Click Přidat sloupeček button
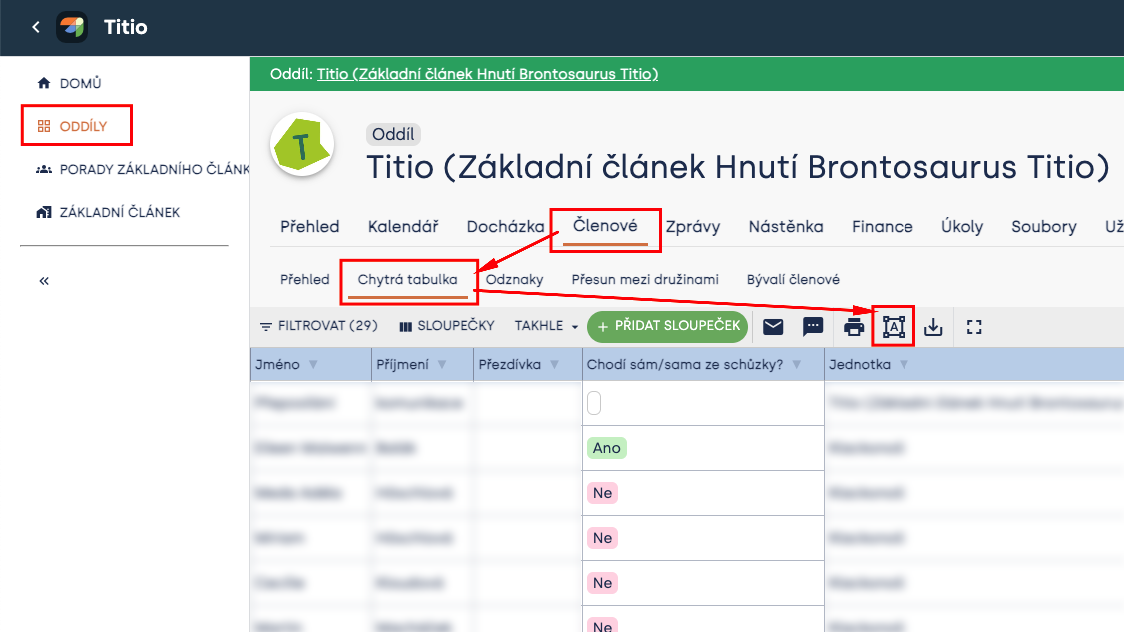1124x632 pixels. 667,326
